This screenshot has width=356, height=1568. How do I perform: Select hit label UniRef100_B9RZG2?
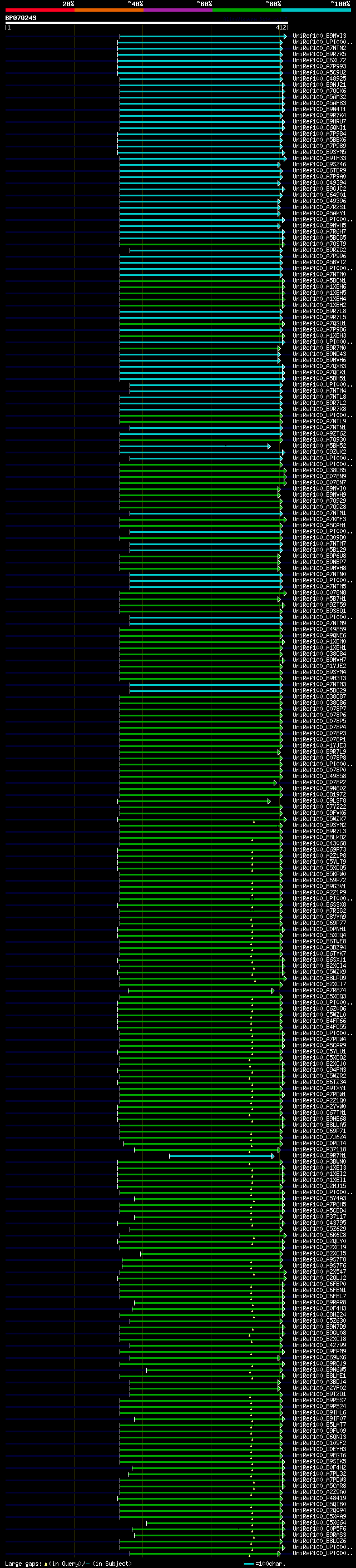coord(319,250)
